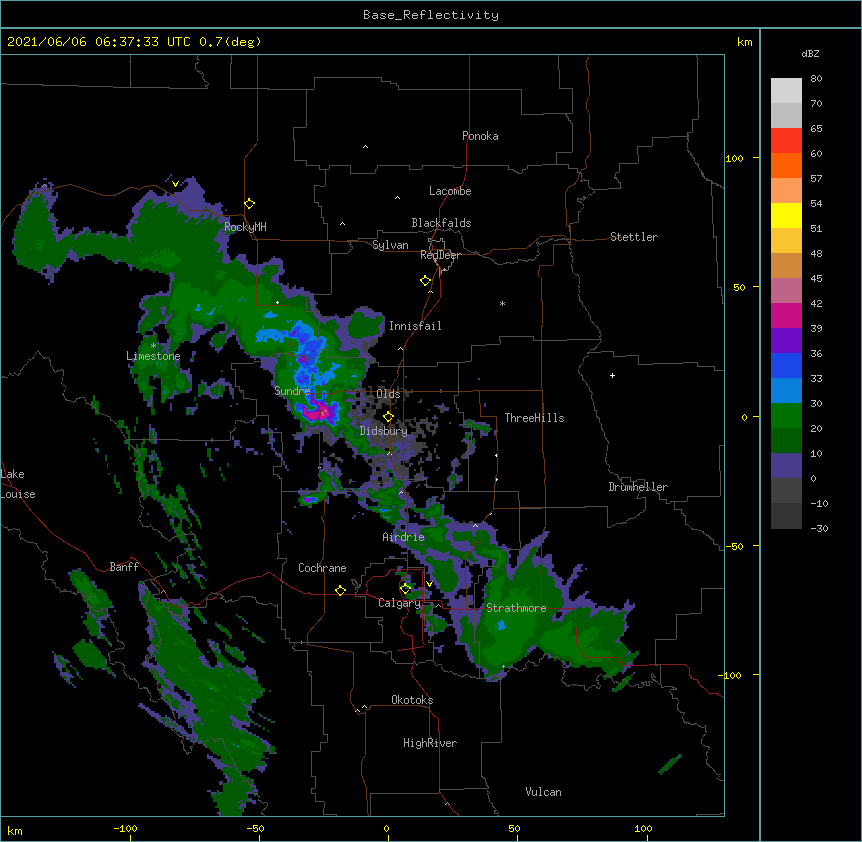Click the right axis -50 km tick label
Screen dimensions: 862x842
(x=734, y=546)
